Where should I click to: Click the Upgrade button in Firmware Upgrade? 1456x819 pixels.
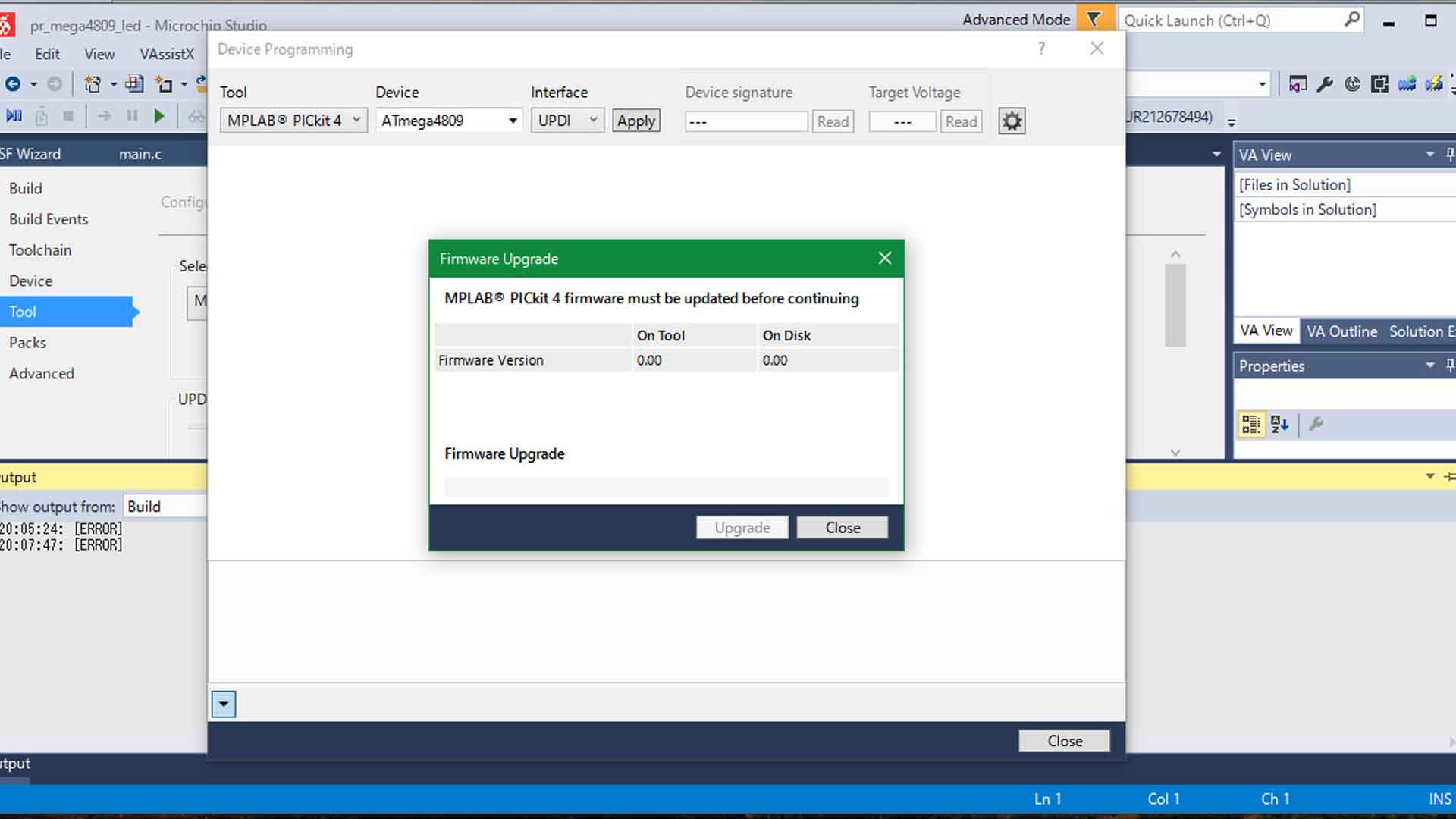742,528
